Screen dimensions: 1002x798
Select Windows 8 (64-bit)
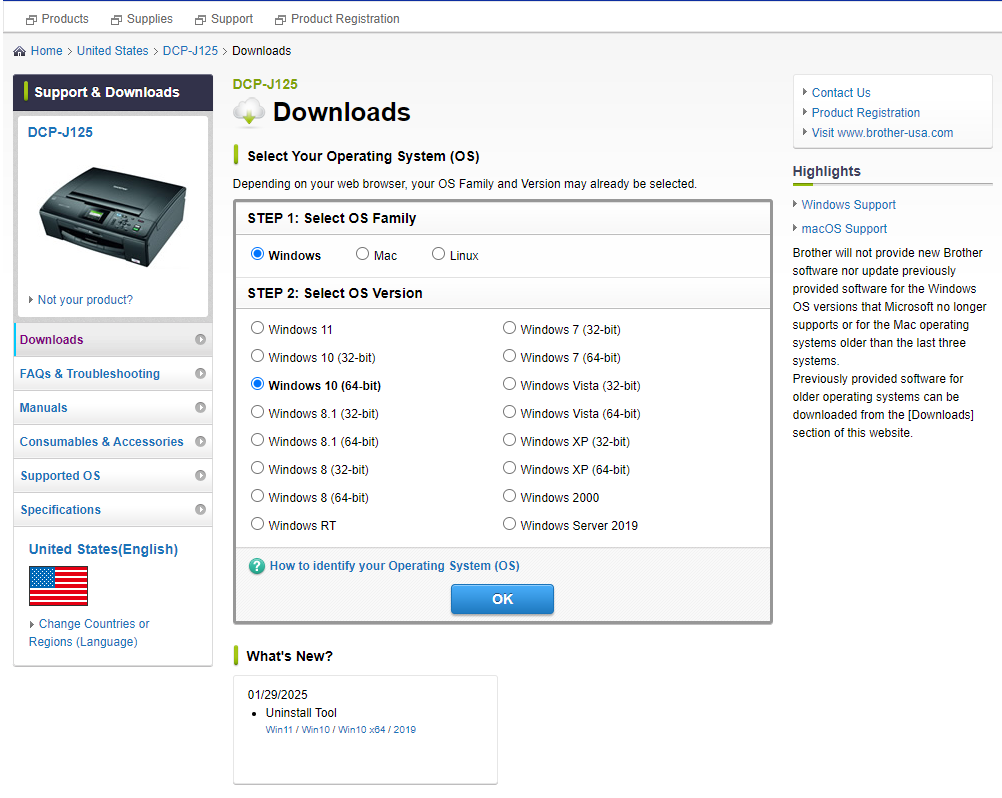pos(257,496)
